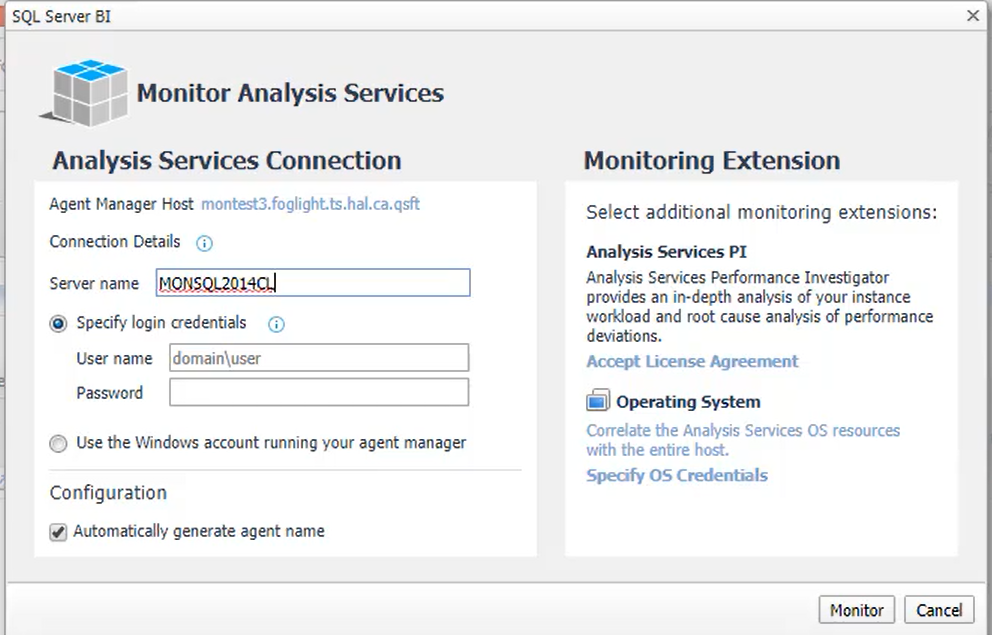The height and width of the screenshot is (635, 992).
Task: Click the Server name input field
Action: (x=313, y=283)
